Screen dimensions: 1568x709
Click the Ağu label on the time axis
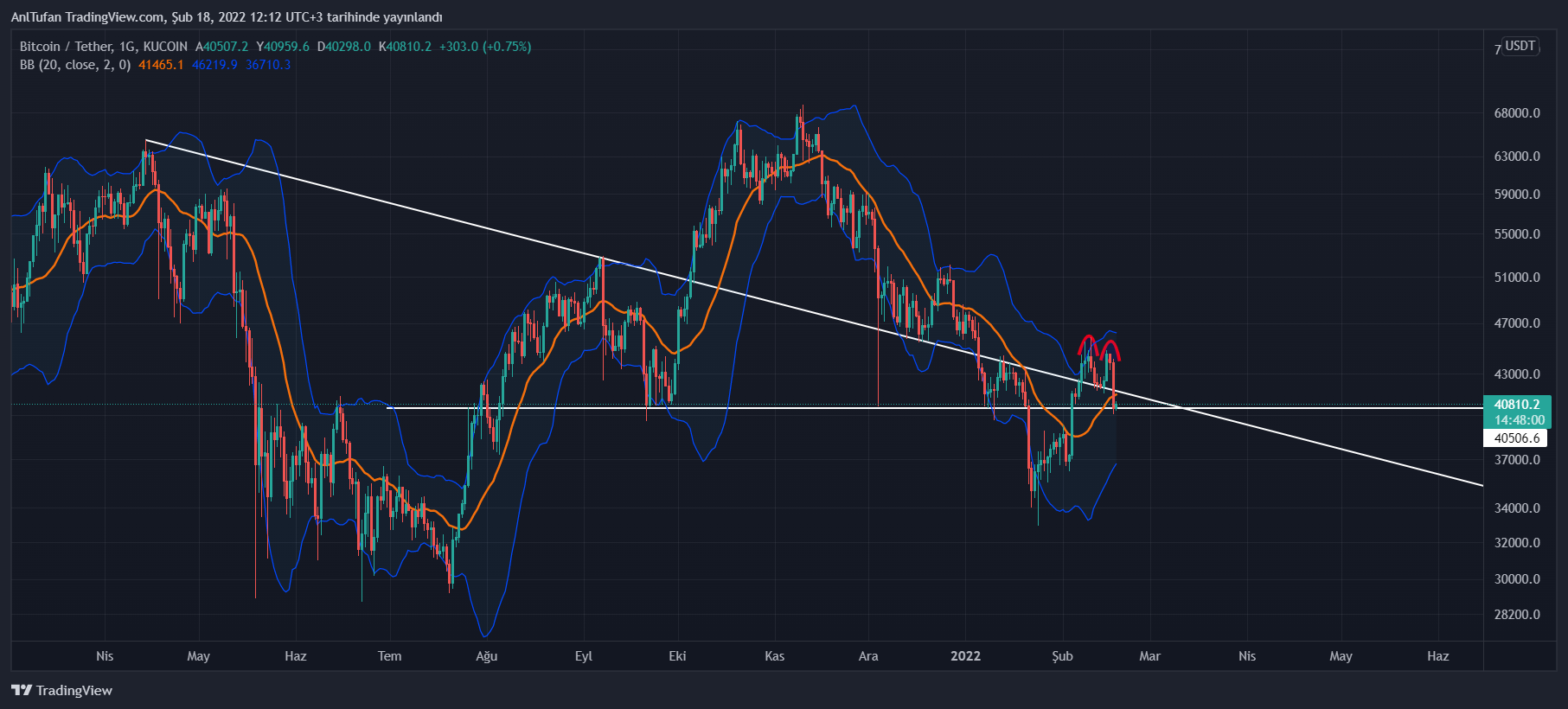point(486,656)
